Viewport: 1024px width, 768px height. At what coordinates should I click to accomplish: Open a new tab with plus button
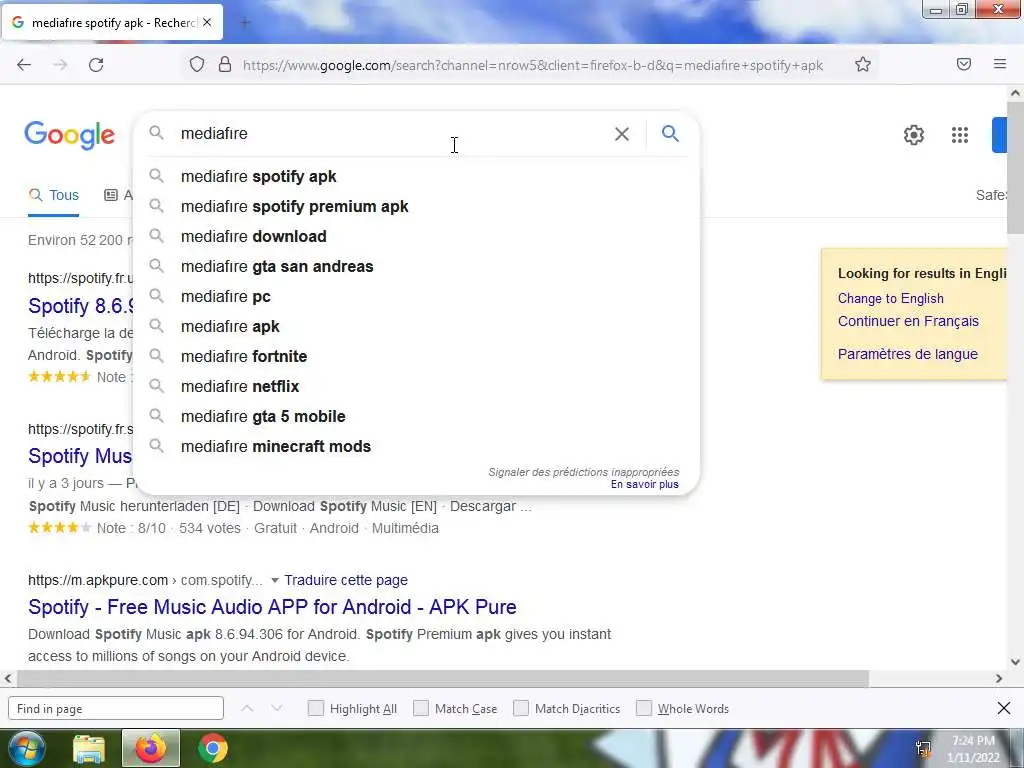[245, 23]
